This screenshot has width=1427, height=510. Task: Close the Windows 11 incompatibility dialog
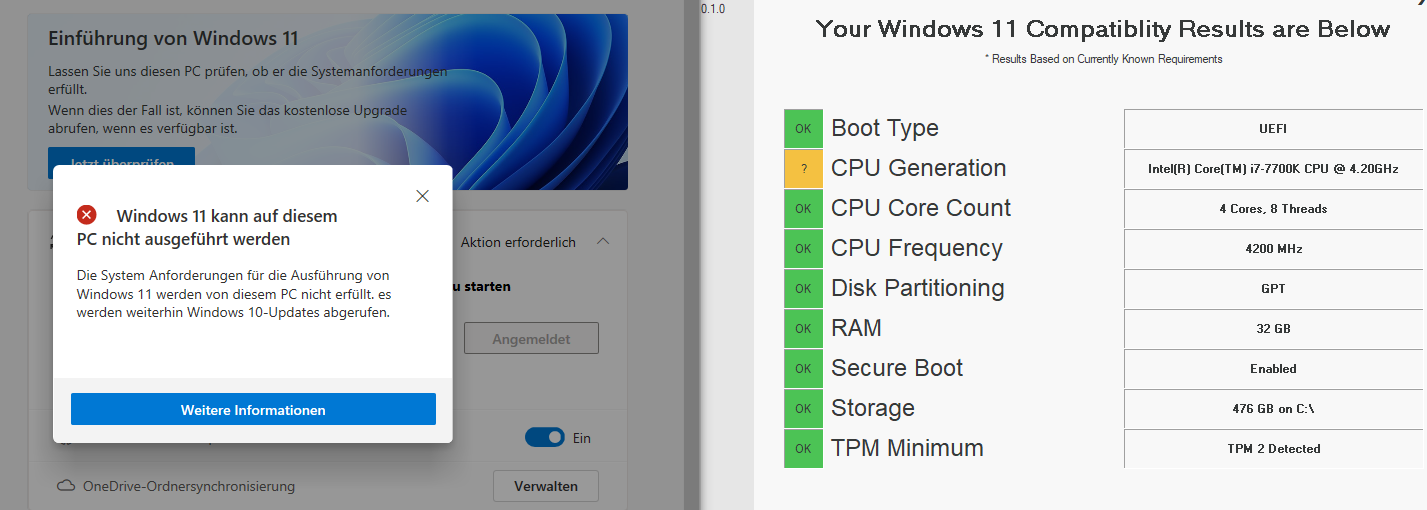[x=422, y=196]
